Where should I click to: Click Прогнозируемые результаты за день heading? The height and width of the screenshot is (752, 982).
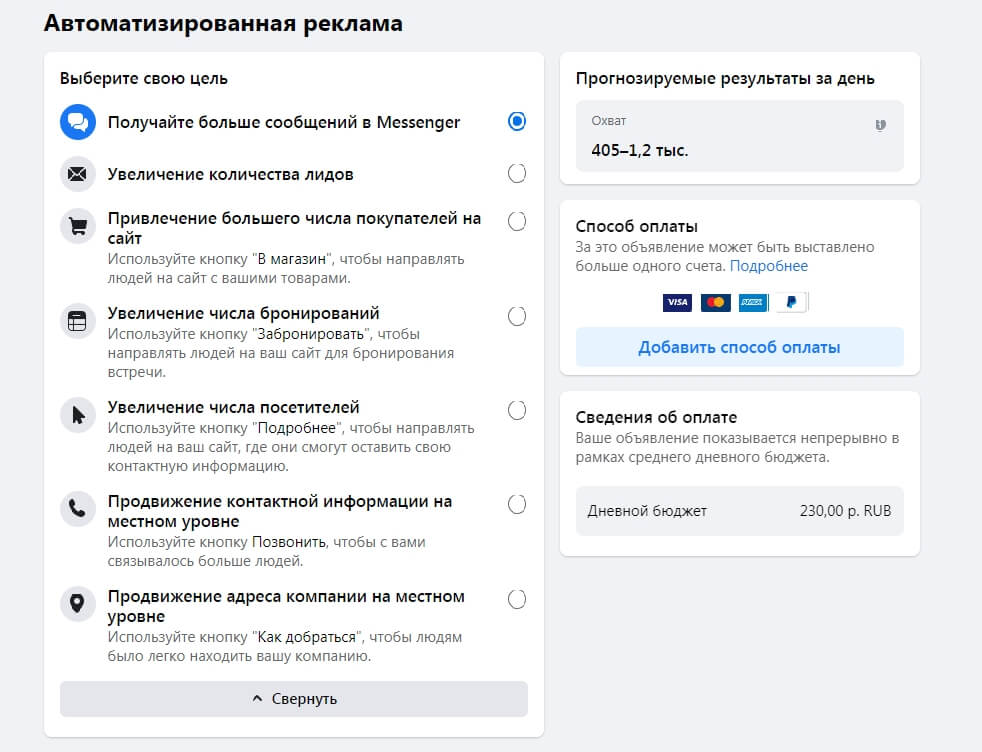[x=725, y=79]
